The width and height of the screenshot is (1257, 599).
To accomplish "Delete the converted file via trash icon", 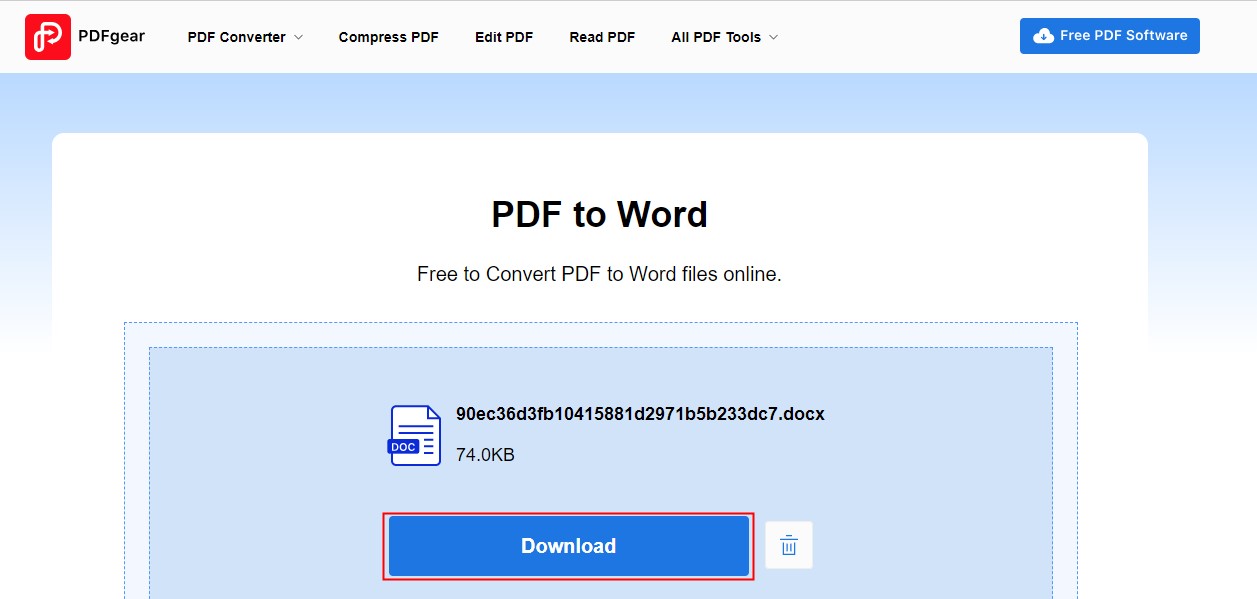I will [788, 545].
